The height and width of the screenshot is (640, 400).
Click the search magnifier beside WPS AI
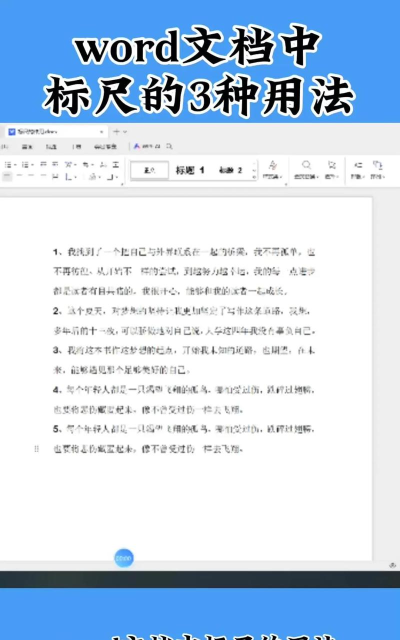[x=169, y=146]
